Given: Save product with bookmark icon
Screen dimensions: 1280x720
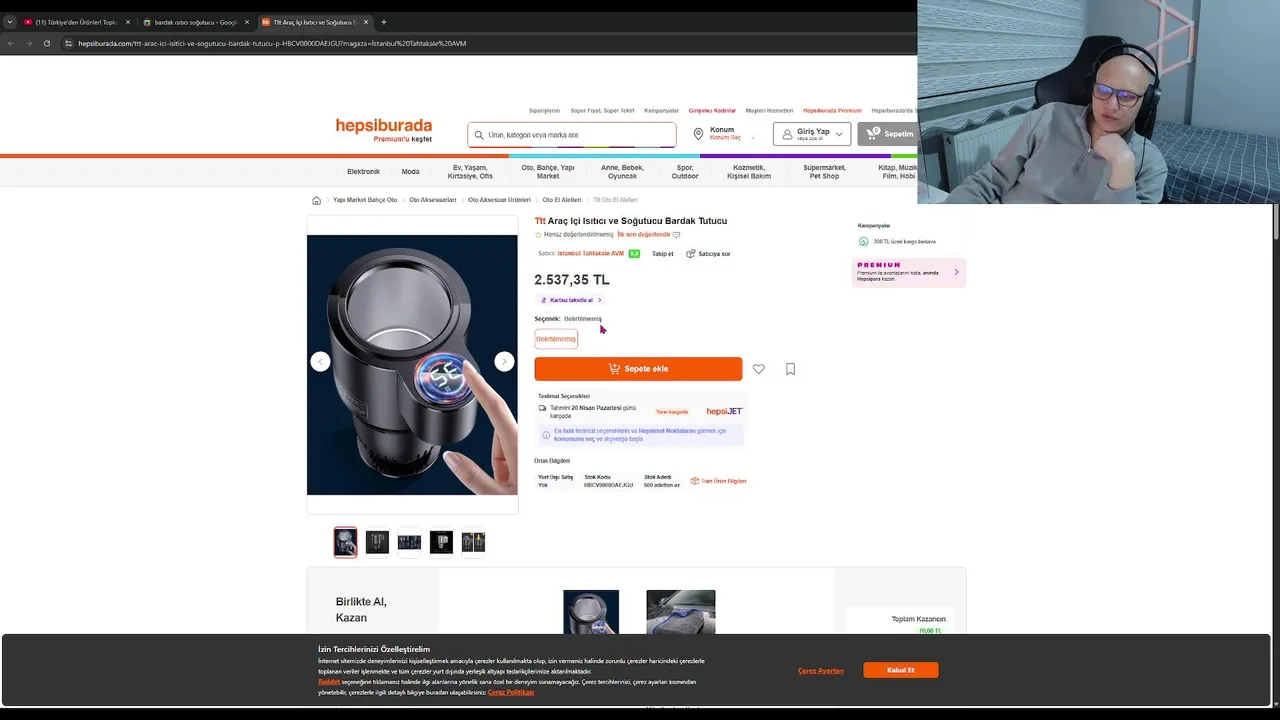Looking at the screenshot, I should 790,369.
